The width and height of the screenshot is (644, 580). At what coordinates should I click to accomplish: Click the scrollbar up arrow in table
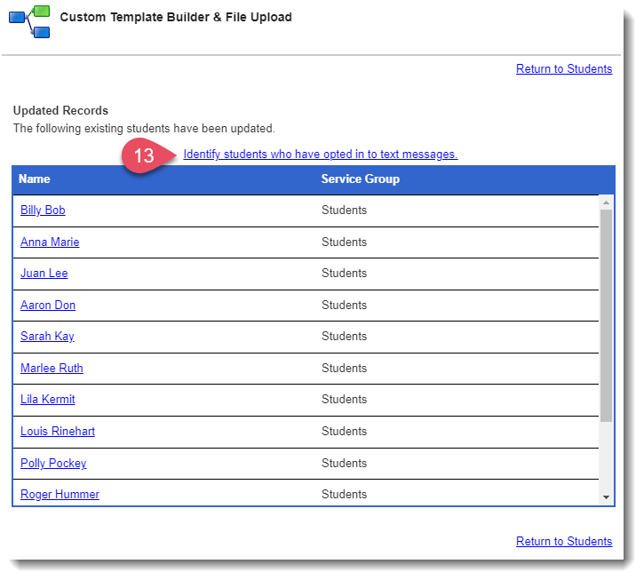606,203
